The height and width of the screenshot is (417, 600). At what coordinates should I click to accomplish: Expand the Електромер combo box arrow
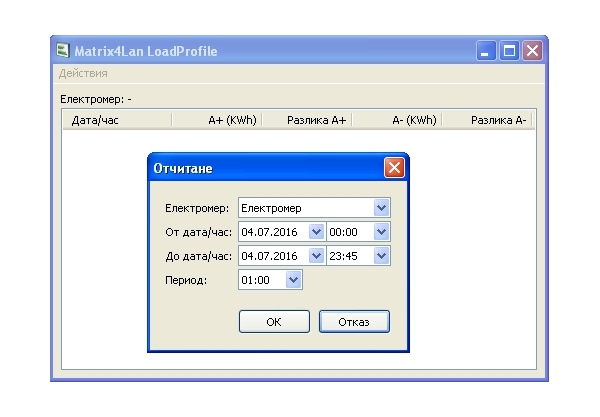(x=381, y=208)
